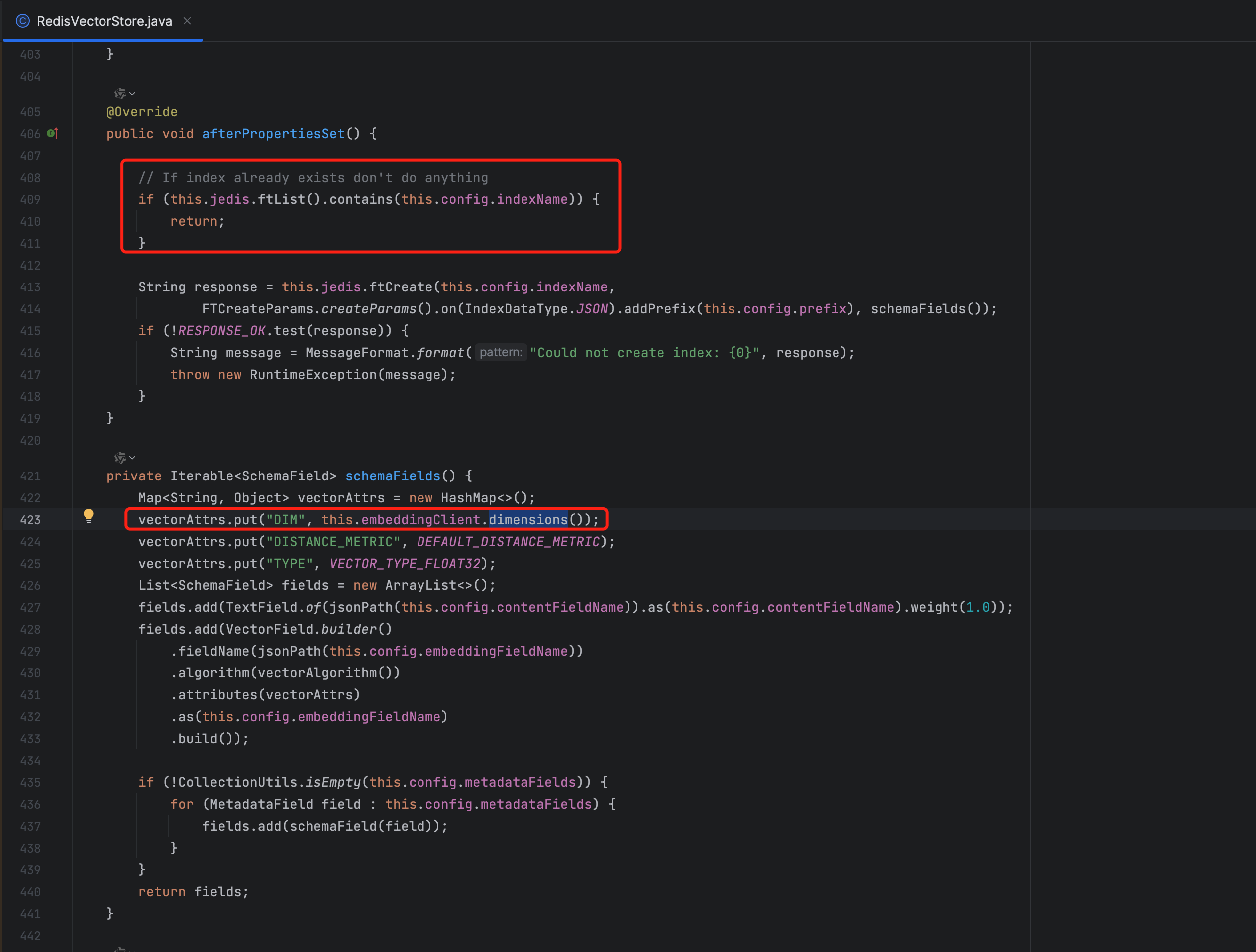Click ftList() call on line 409

coord(289,200)
